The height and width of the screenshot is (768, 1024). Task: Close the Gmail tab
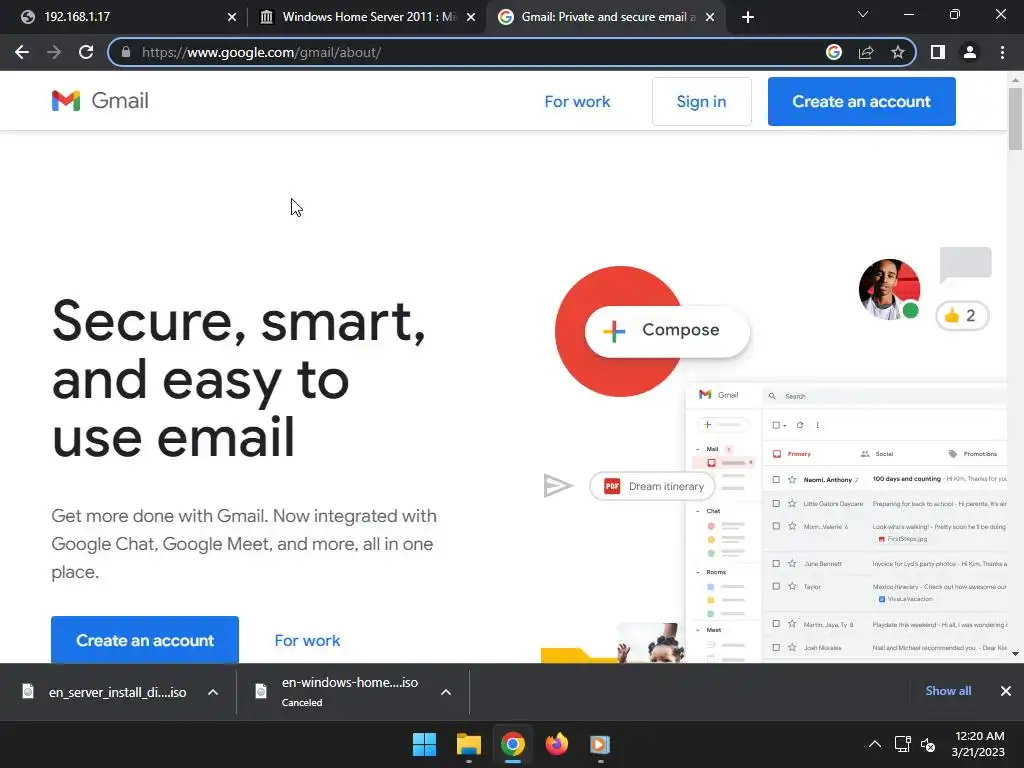(710, 17)
